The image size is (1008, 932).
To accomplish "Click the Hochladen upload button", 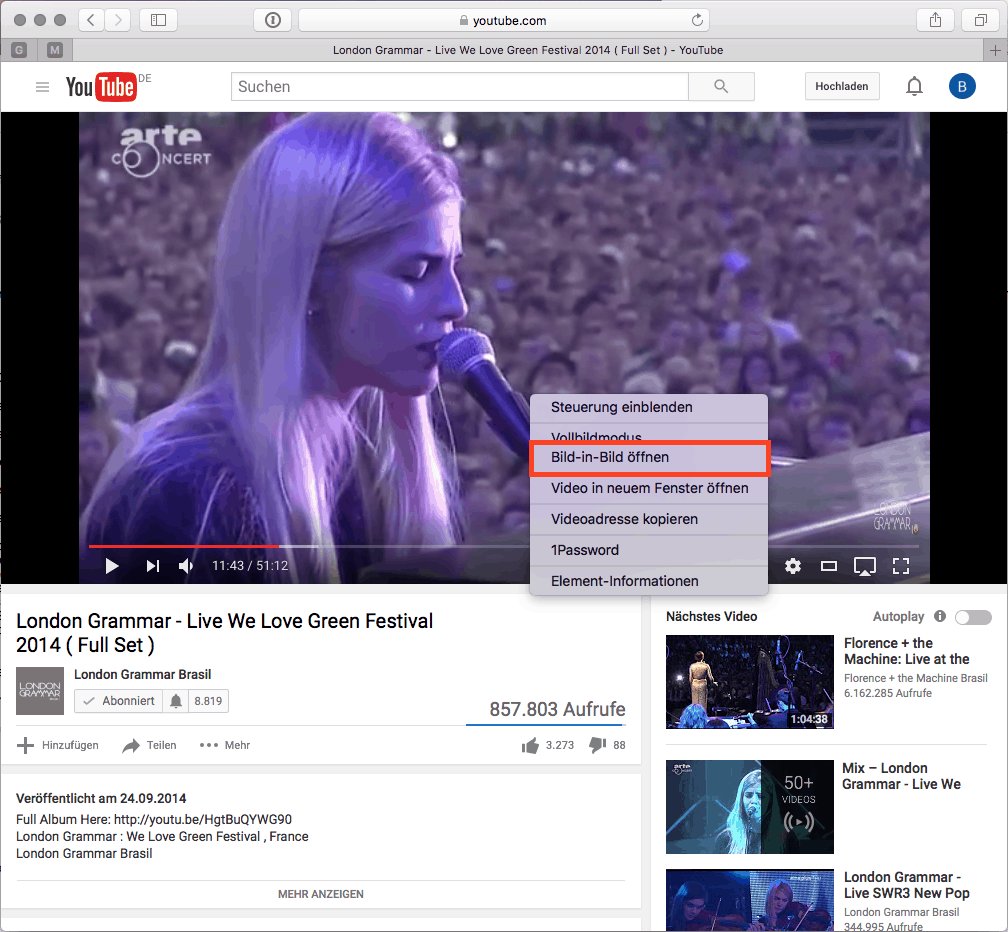I will click(x=841, y=87).
